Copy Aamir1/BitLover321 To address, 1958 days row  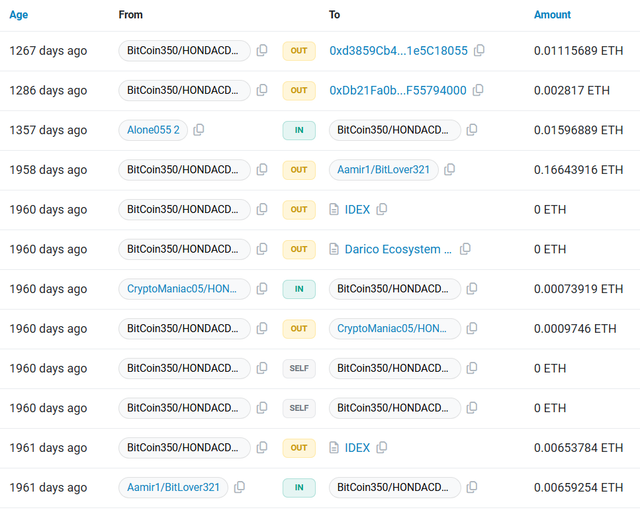pos(449,169)
